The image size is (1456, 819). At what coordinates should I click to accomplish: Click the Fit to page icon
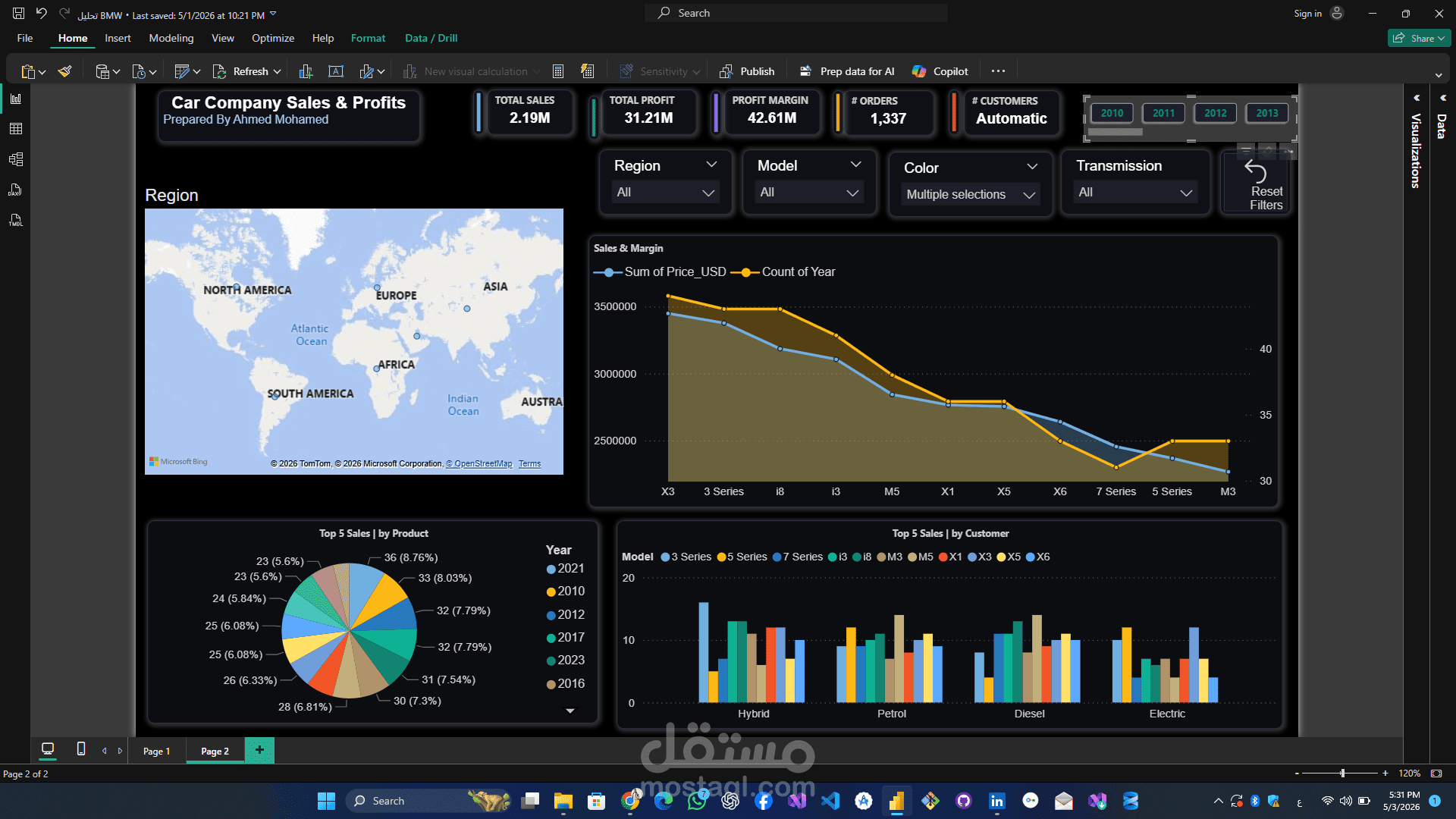coord(1436,773)
